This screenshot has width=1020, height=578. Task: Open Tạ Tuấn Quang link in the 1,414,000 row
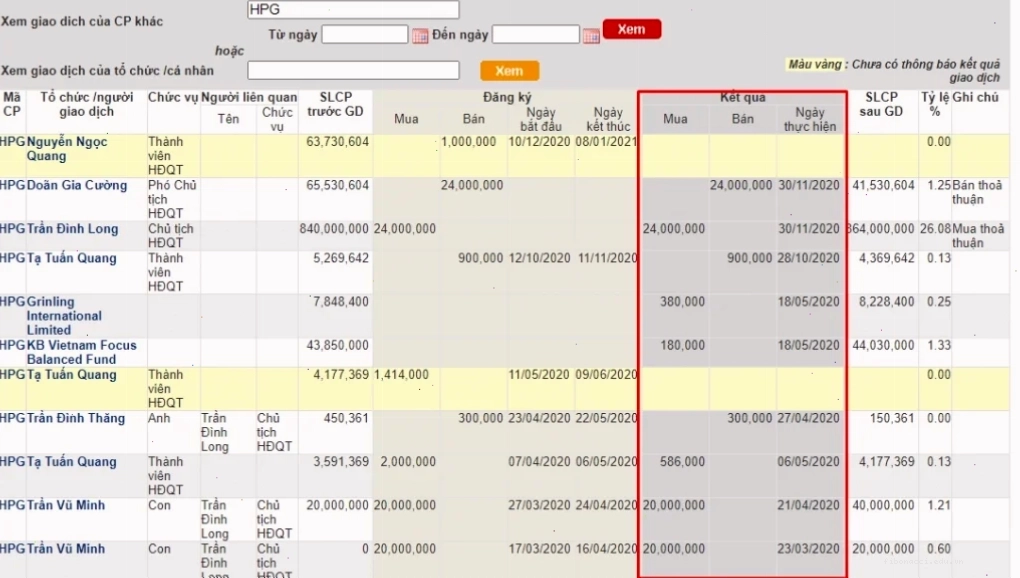coord(72,374)
